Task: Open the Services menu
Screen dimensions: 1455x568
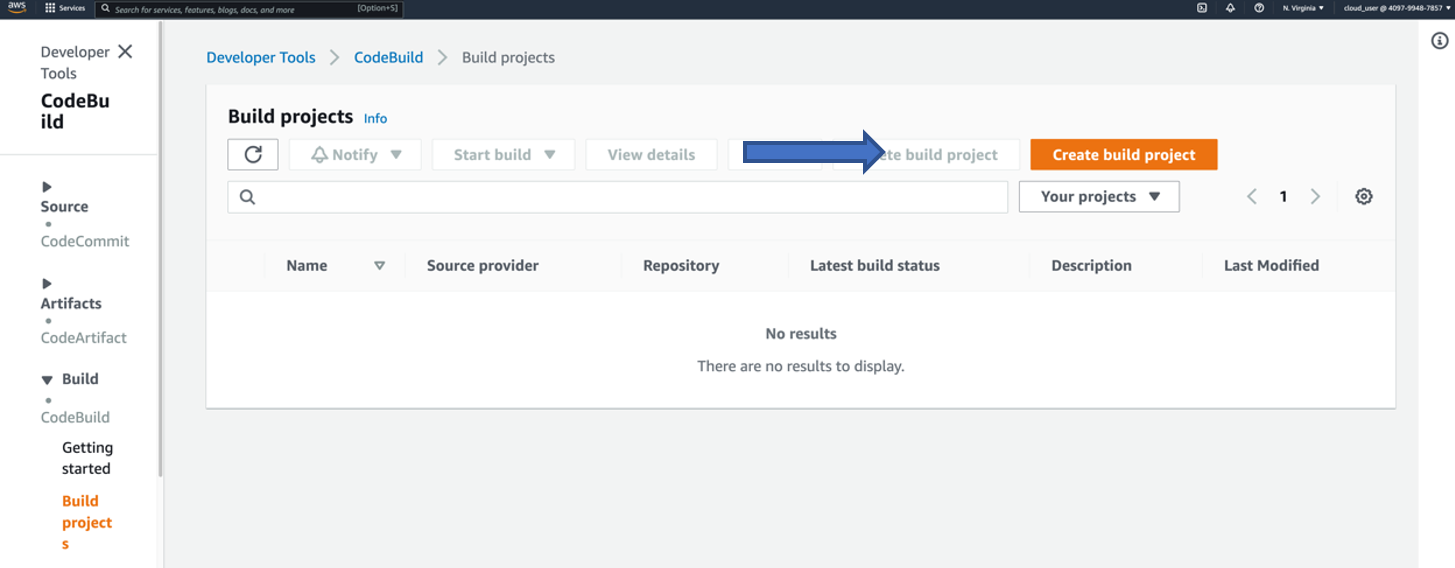Action: pyautogui.click(x=65, y=8)
